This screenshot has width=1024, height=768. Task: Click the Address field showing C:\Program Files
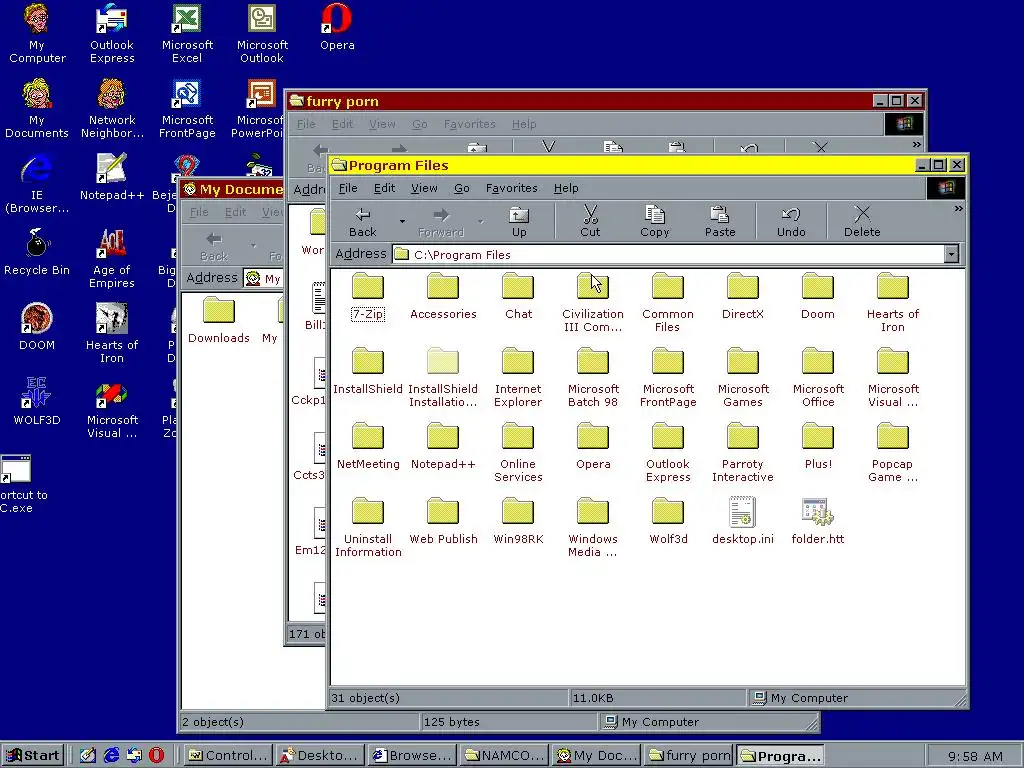click(x=669, y=254)
